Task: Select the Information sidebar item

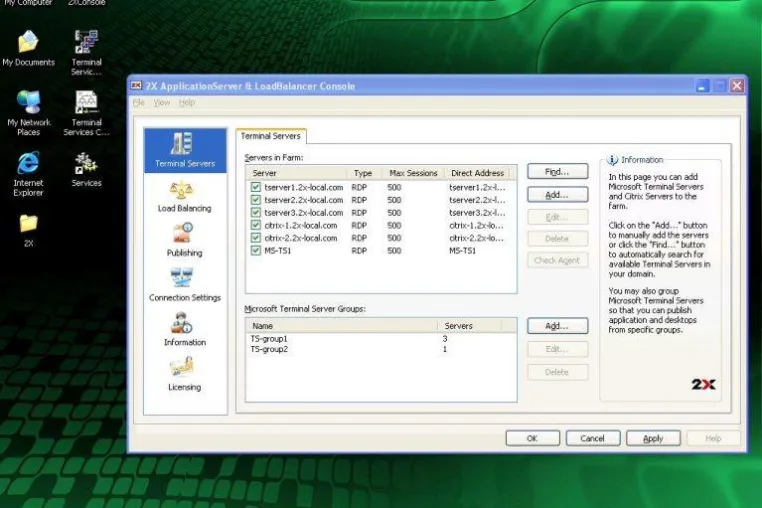Action: [185, 329]
